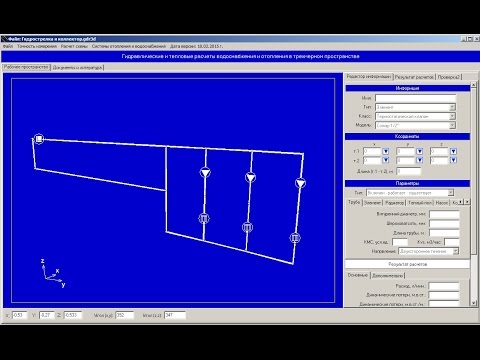Open the Направление dropdown
Screen dimensions: 480x360
456,251
